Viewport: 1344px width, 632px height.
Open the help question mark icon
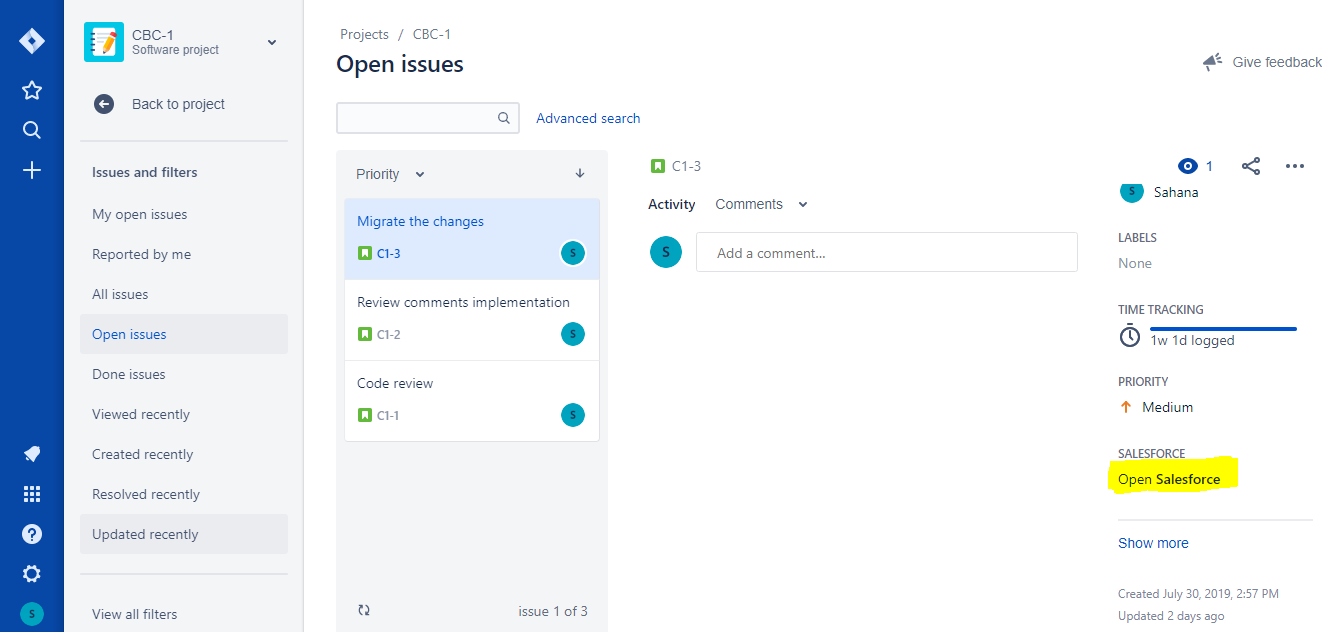point(32,534)
